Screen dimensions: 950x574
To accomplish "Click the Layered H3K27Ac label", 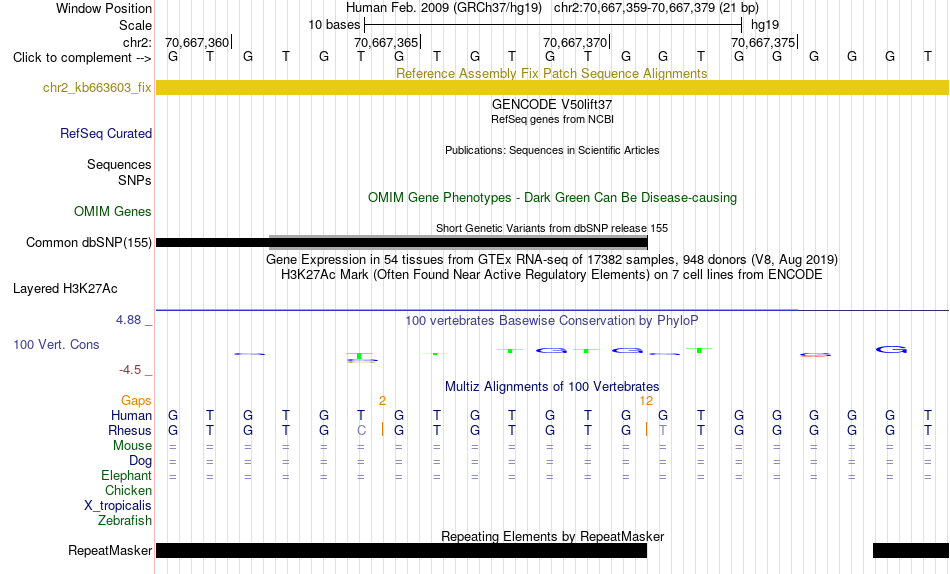I will tap(65, 289).
